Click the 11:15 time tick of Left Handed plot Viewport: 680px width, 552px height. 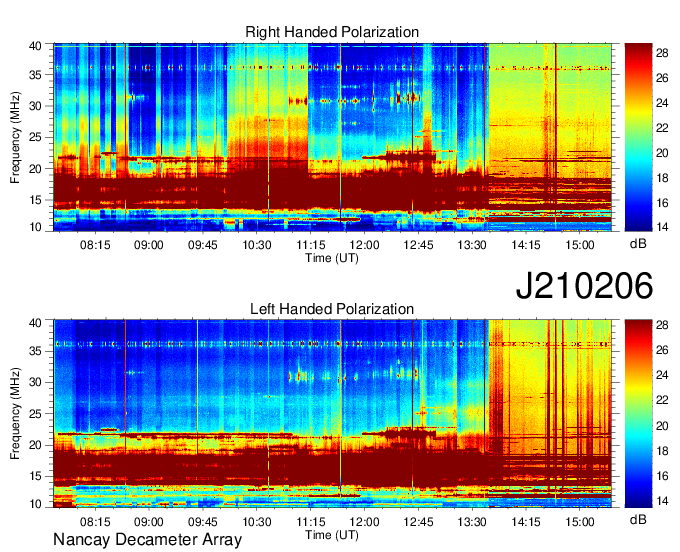pyautogui.click(x=311, y=522)
